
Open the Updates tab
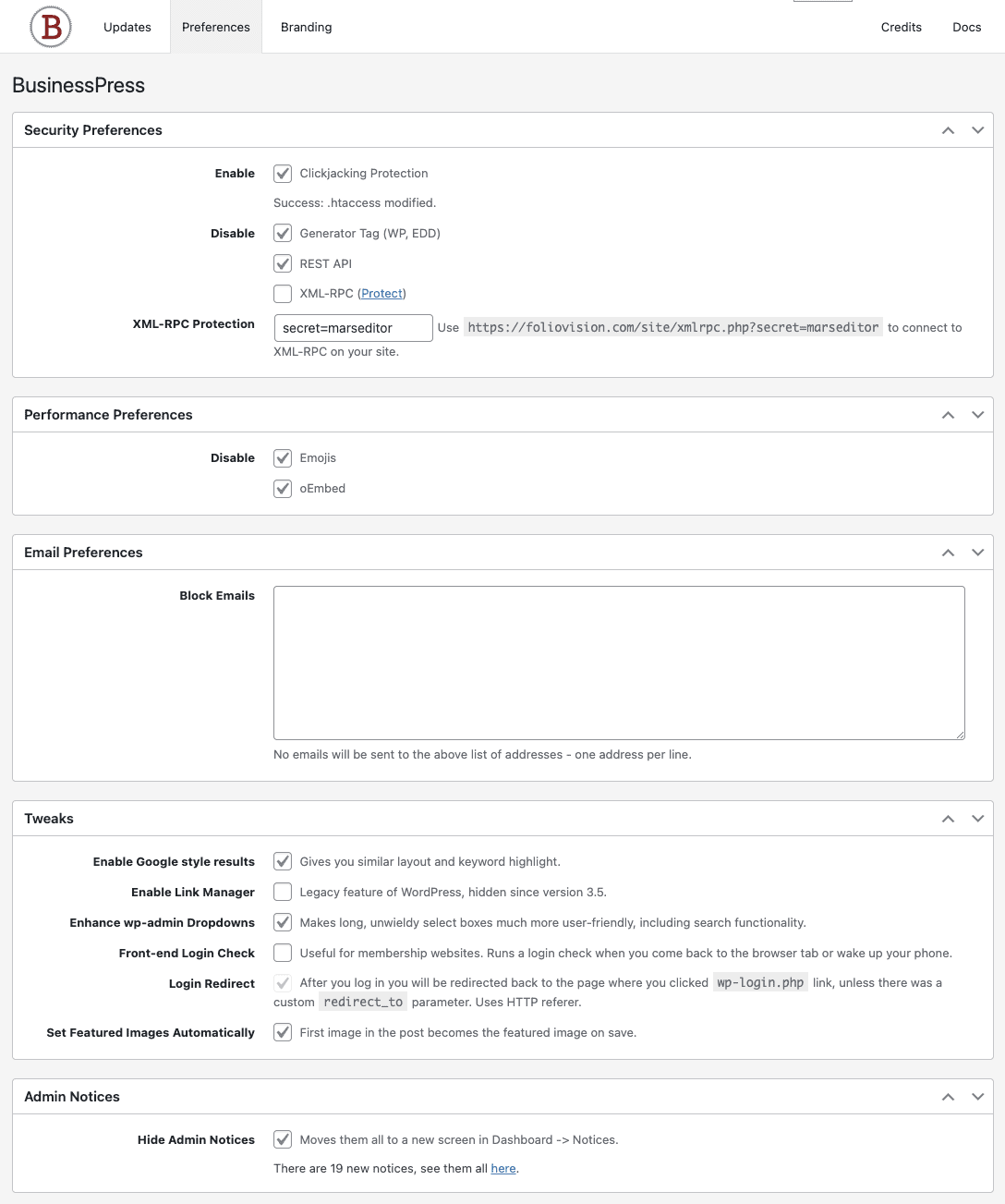[127, 27]
